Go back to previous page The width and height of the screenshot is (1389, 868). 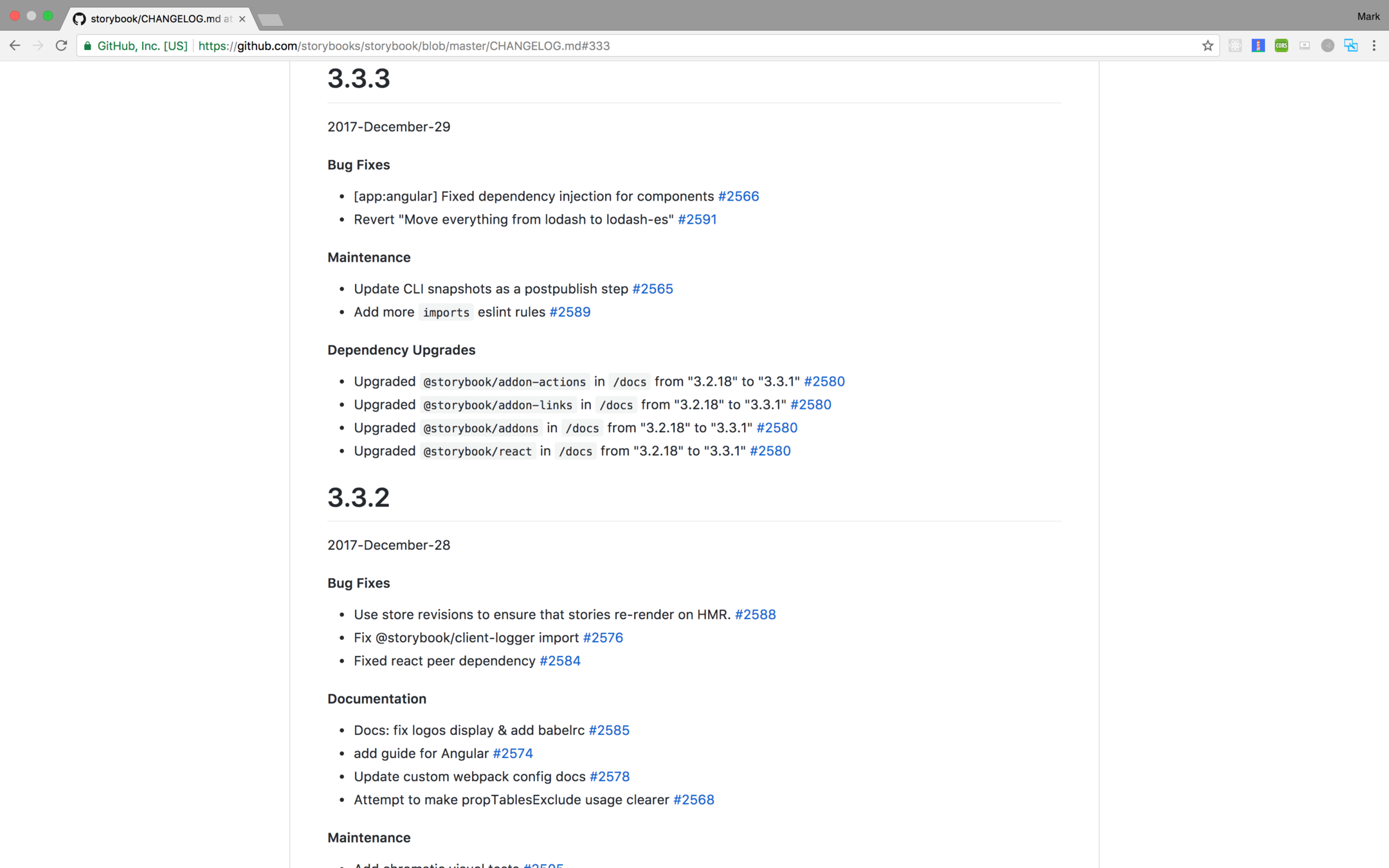[x=15, y=46]
